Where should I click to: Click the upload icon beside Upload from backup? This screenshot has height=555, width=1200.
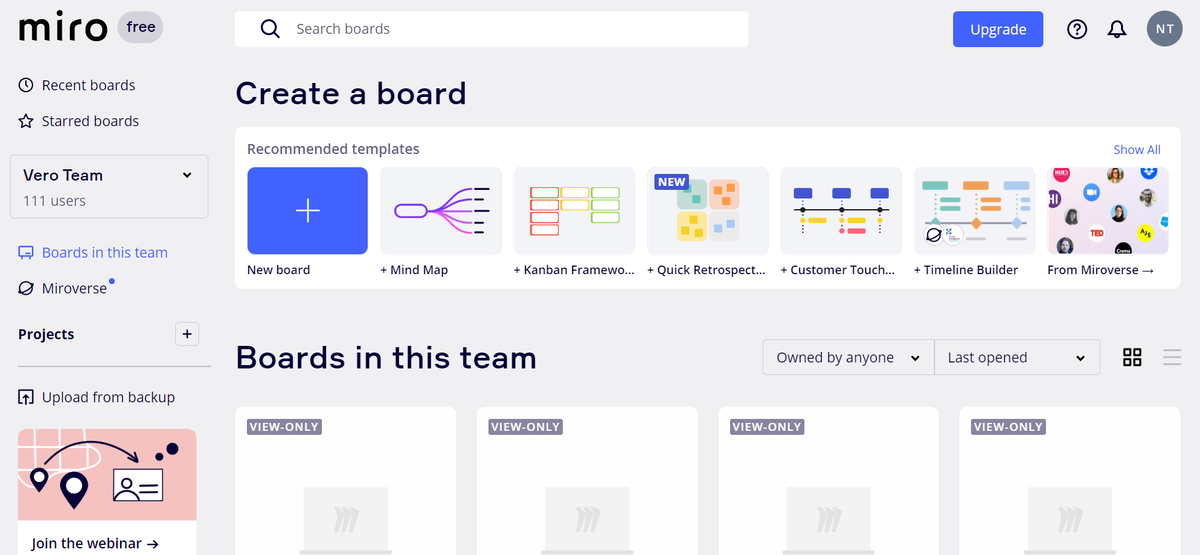click(26, 397)
